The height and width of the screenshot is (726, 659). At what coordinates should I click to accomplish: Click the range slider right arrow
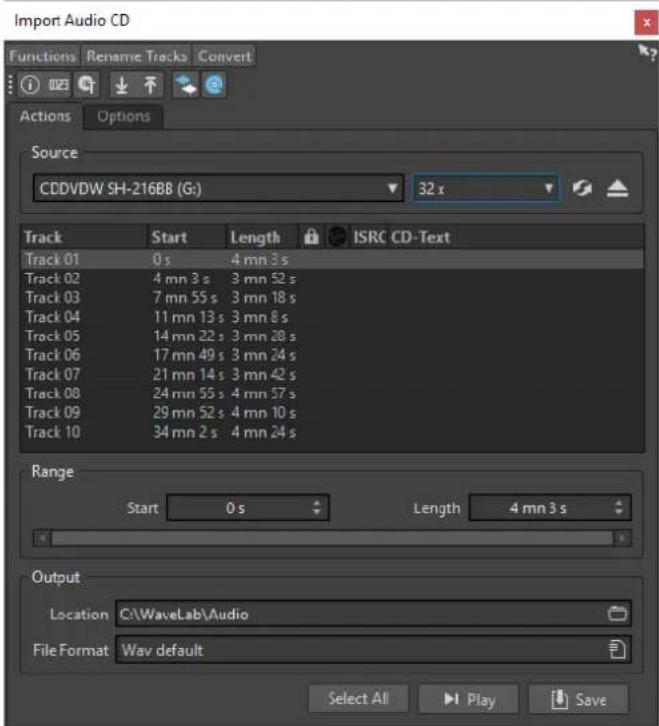pyautogui.click(x=622, y=538)
